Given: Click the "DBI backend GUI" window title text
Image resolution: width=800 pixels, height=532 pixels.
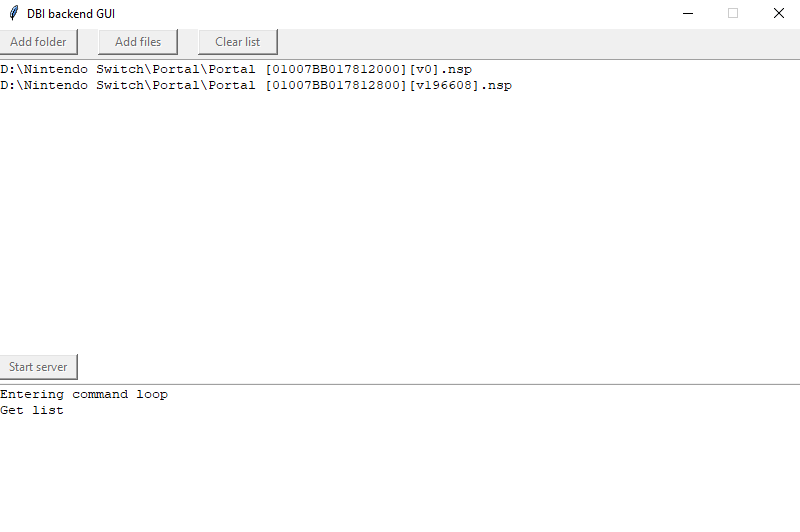Looking at the screenshot, I should [x=71, y=14].
